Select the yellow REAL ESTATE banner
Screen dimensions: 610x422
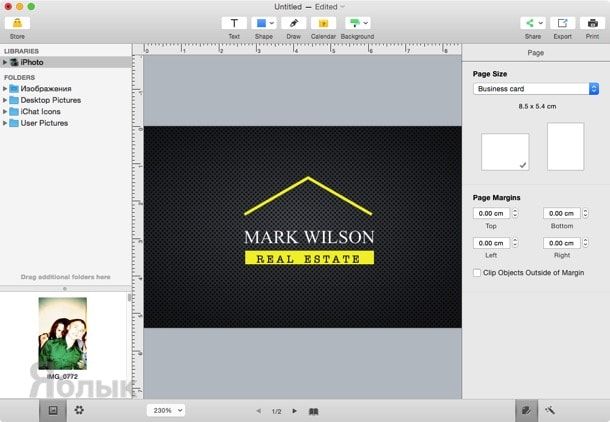(x=309, y=258)
